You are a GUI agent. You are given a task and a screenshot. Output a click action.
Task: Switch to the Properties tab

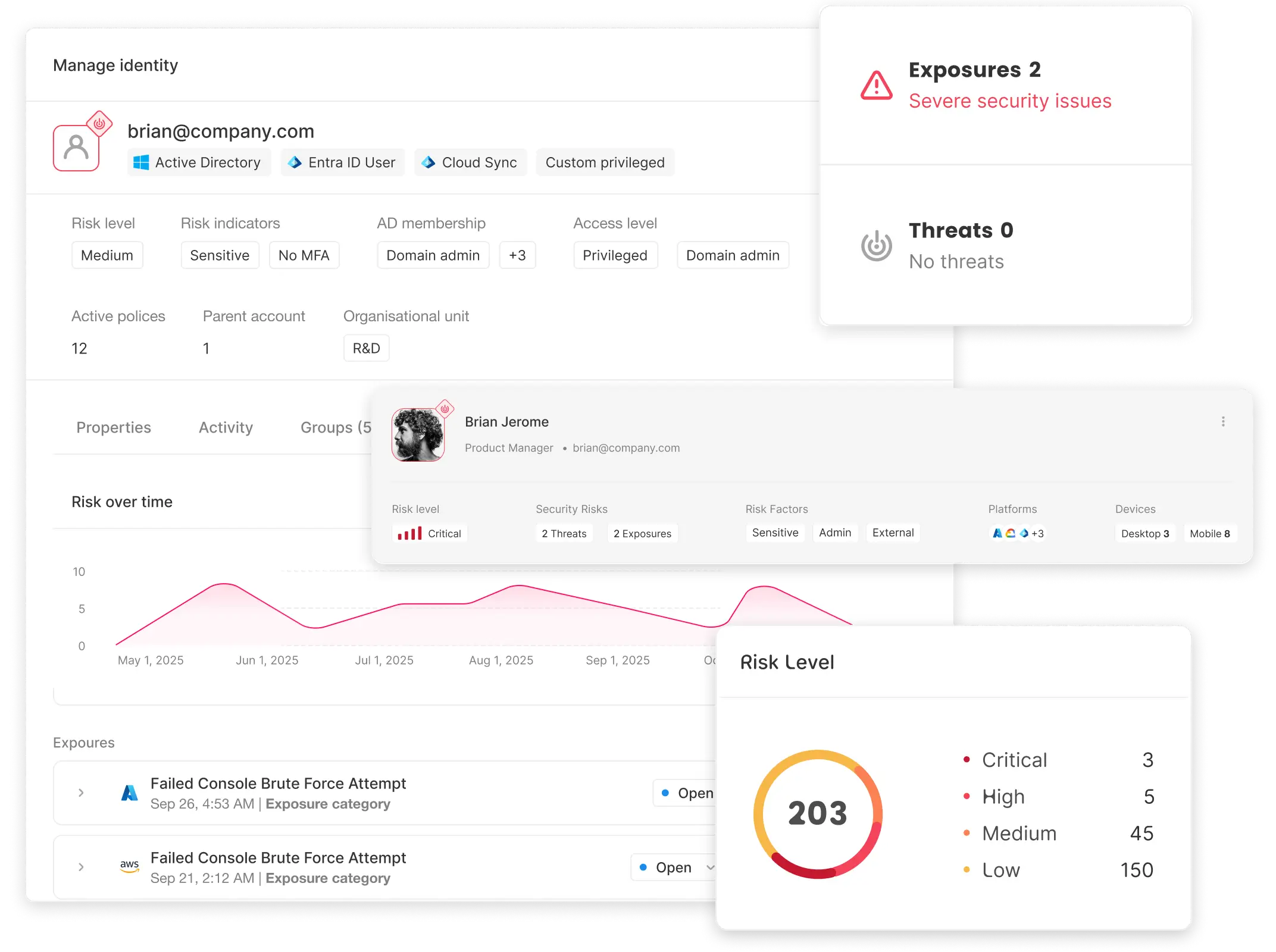[x=114, y=427]
